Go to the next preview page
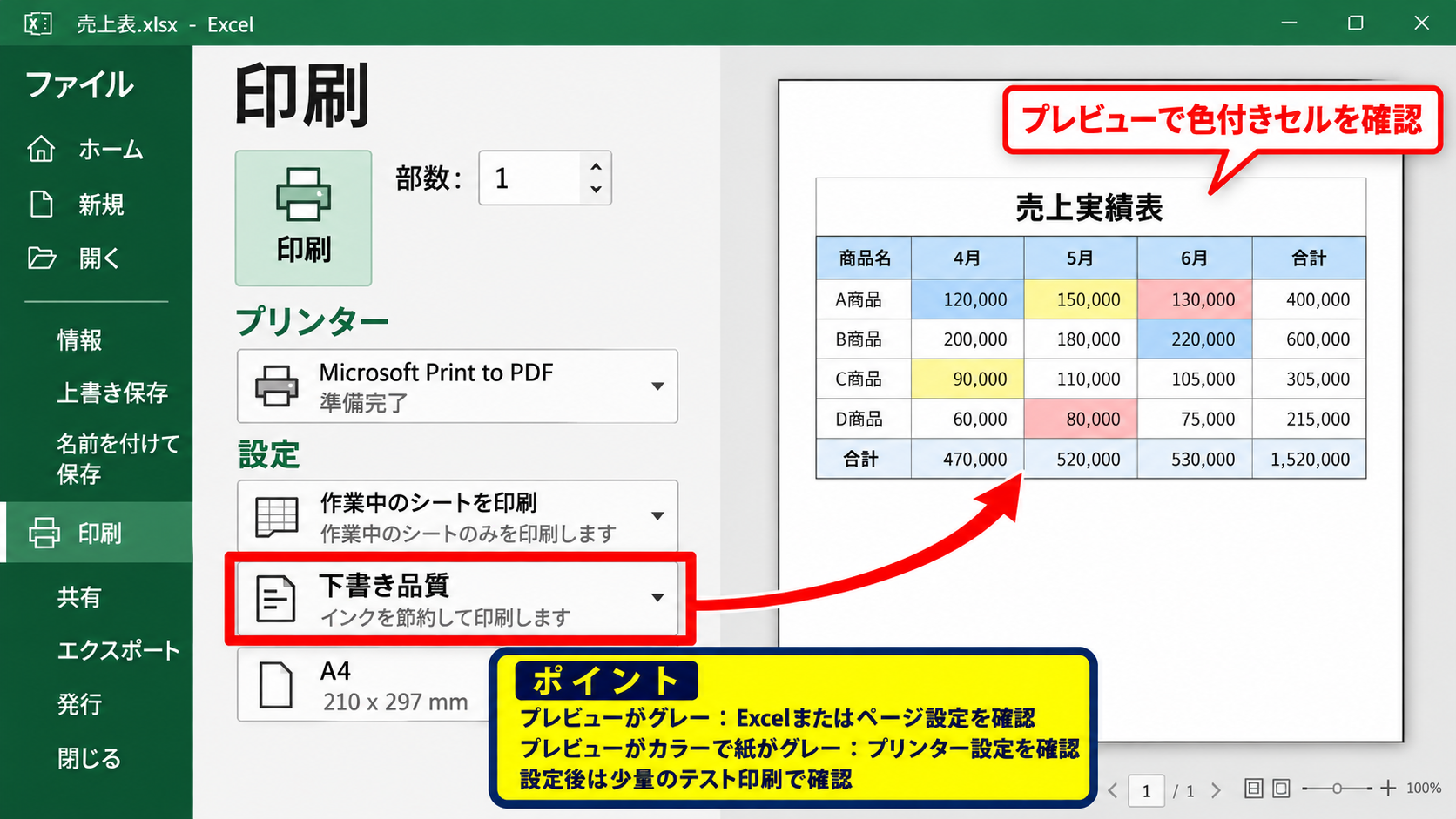 (1217, 790)
